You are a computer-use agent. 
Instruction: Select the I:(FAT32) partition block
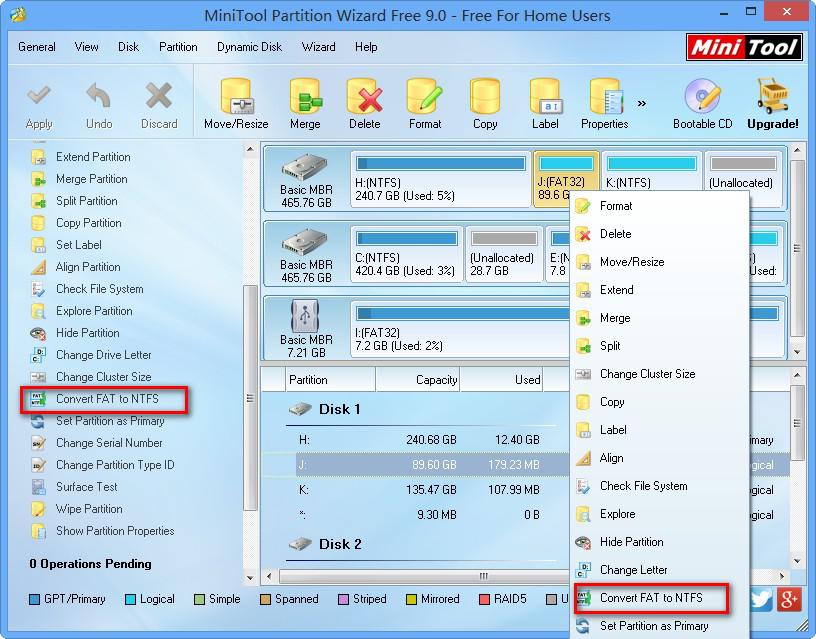point(461,329)
